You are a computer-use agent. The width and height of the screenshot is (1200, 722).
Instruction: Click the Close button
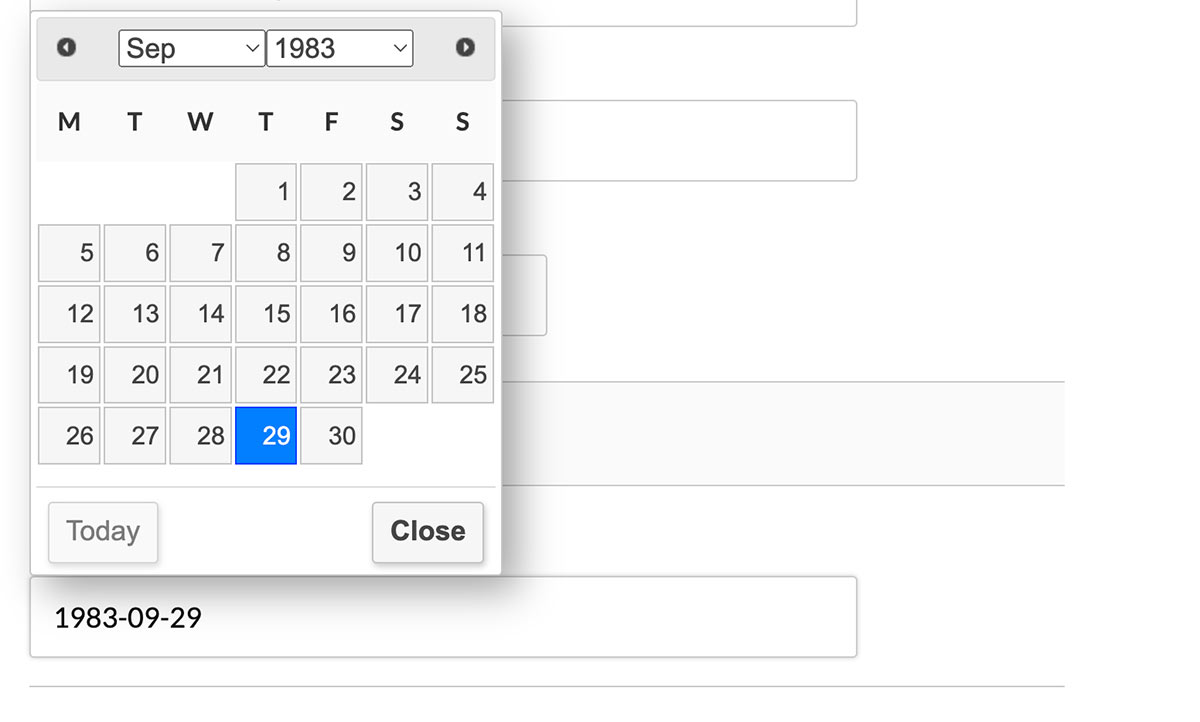pyautogui.click(x=427, y=532)
